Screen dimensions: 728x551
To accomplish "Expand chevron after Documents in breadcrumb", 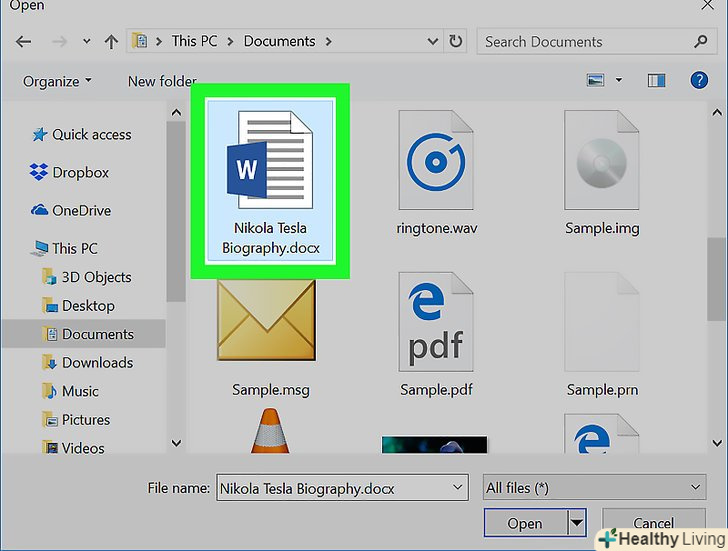I will 329,41.
